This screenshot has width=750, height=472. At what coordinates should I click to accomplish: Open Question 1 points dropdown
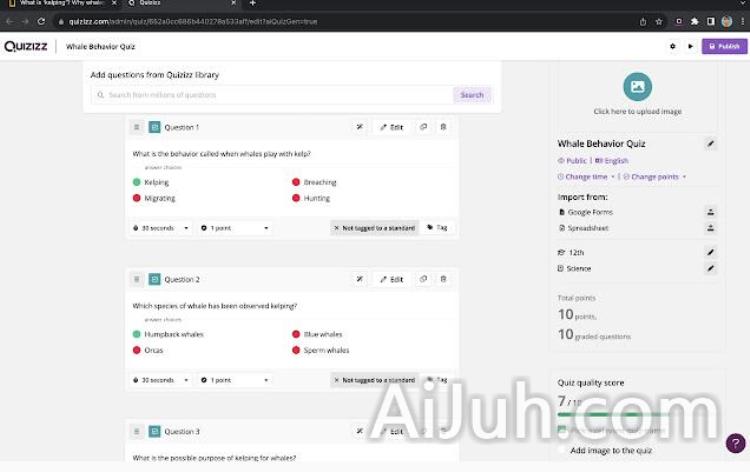[235, 228]
